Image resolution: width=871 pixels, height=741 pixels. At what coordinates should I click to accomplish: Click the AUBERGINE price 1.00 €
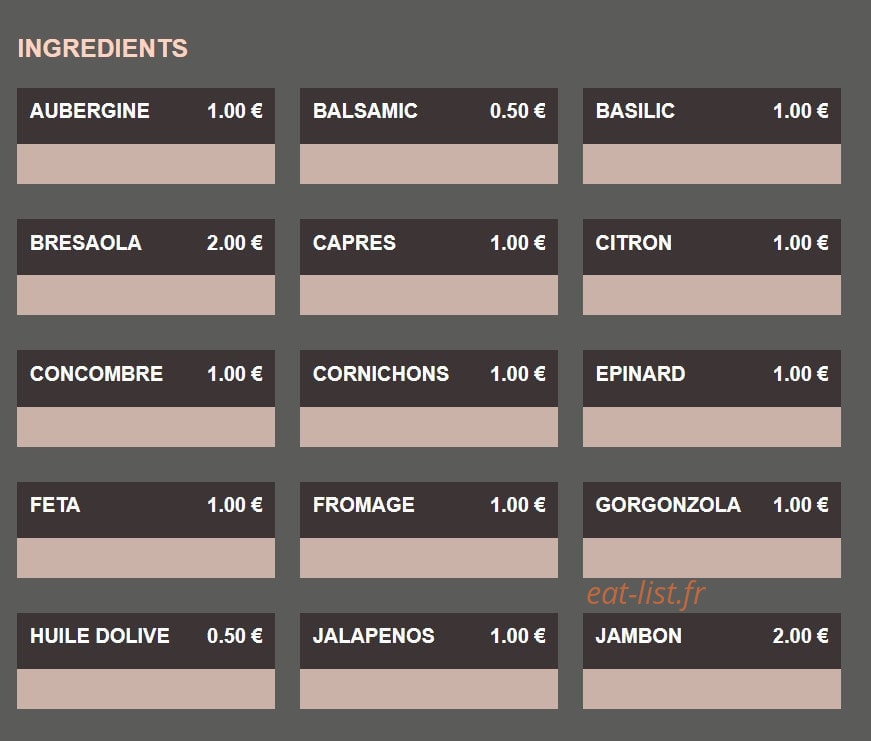234,111
